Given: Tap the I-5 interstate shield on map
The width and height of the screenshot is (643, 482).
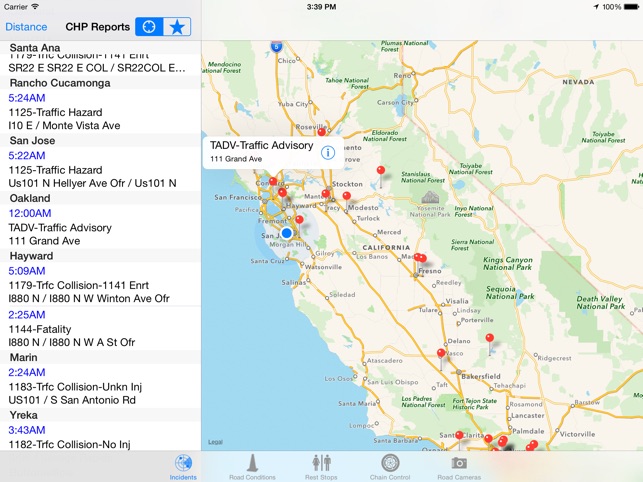Looking at the screenshot, I should coord(276,46).
